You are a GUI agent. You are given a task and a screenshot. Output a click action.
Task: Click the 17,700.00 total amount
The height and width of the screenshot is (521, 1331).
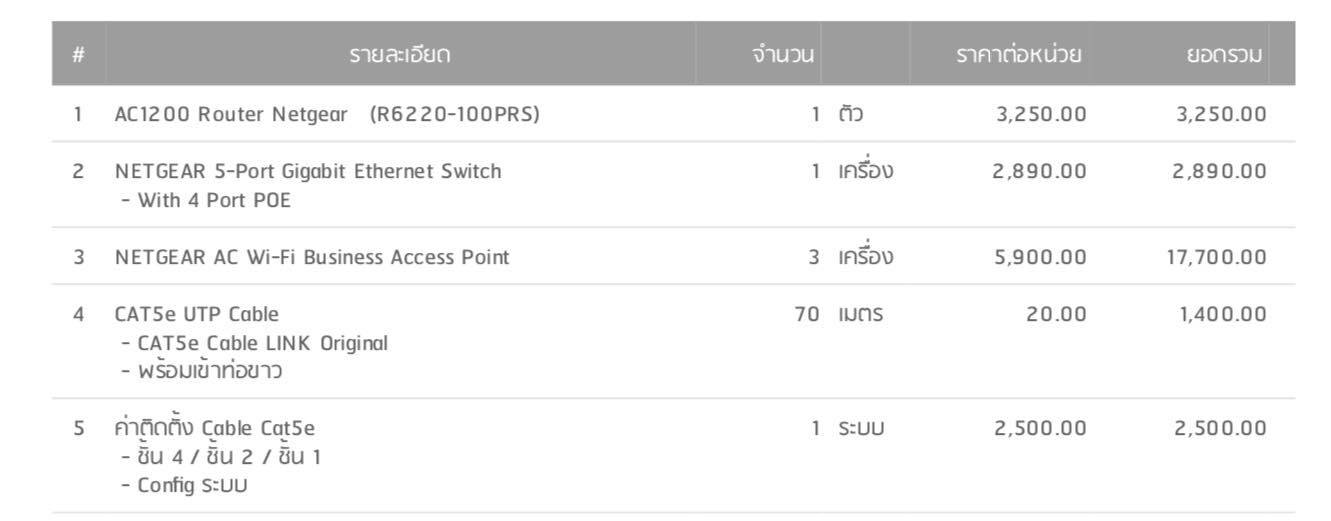pyautogui.click(x=1216, y=257)
